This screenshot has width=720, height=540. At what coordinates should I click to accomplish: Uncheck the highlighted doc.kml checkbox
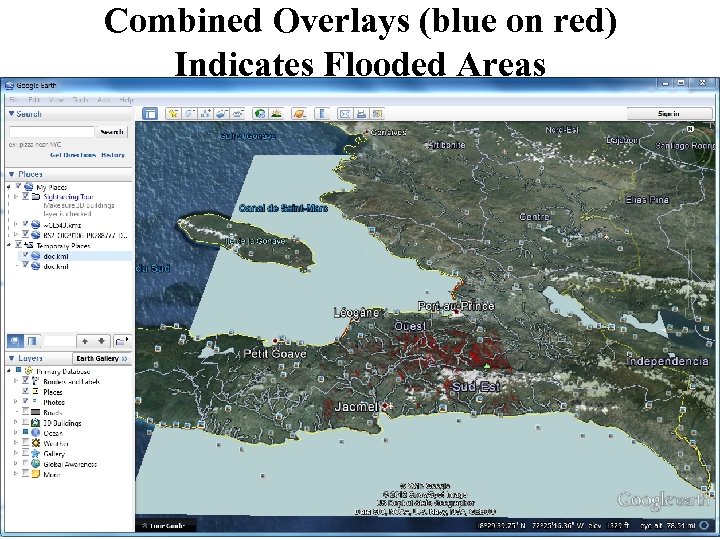[26, 256]
